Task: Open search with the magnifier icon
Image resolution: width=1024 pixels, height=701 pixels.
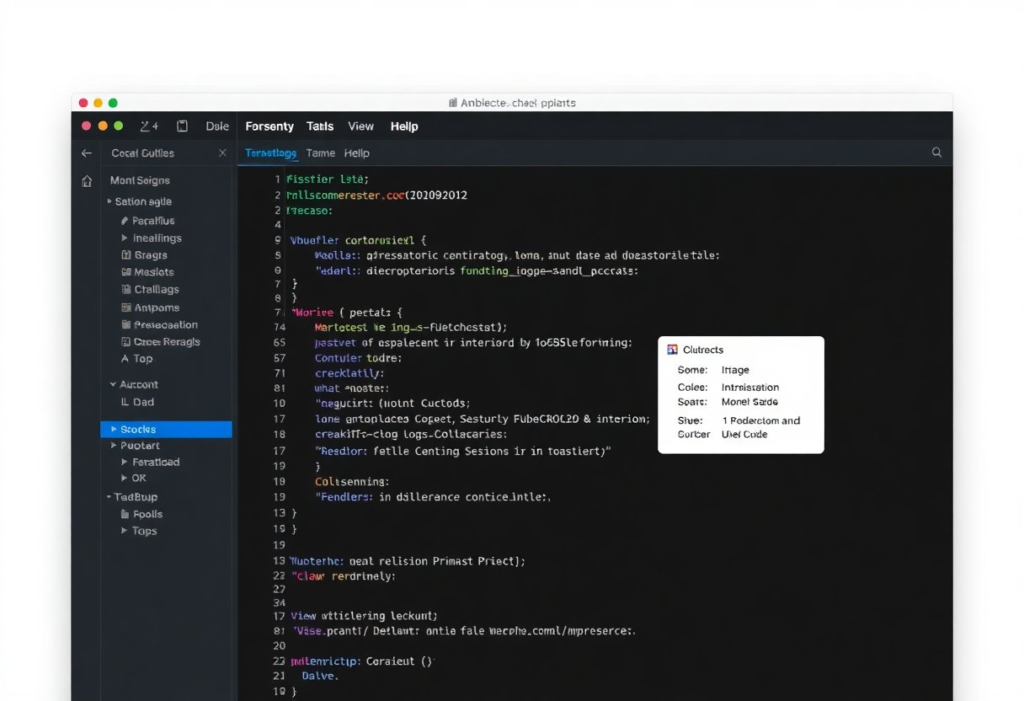Action: pos(936,152)
